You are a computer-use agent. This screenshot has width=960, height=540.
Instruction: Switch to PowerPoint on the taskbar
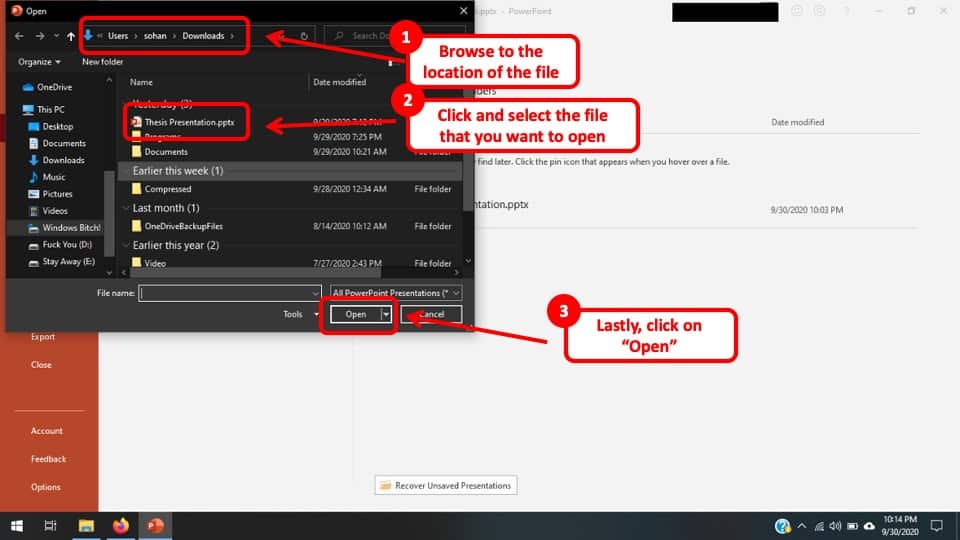(155, 526)
